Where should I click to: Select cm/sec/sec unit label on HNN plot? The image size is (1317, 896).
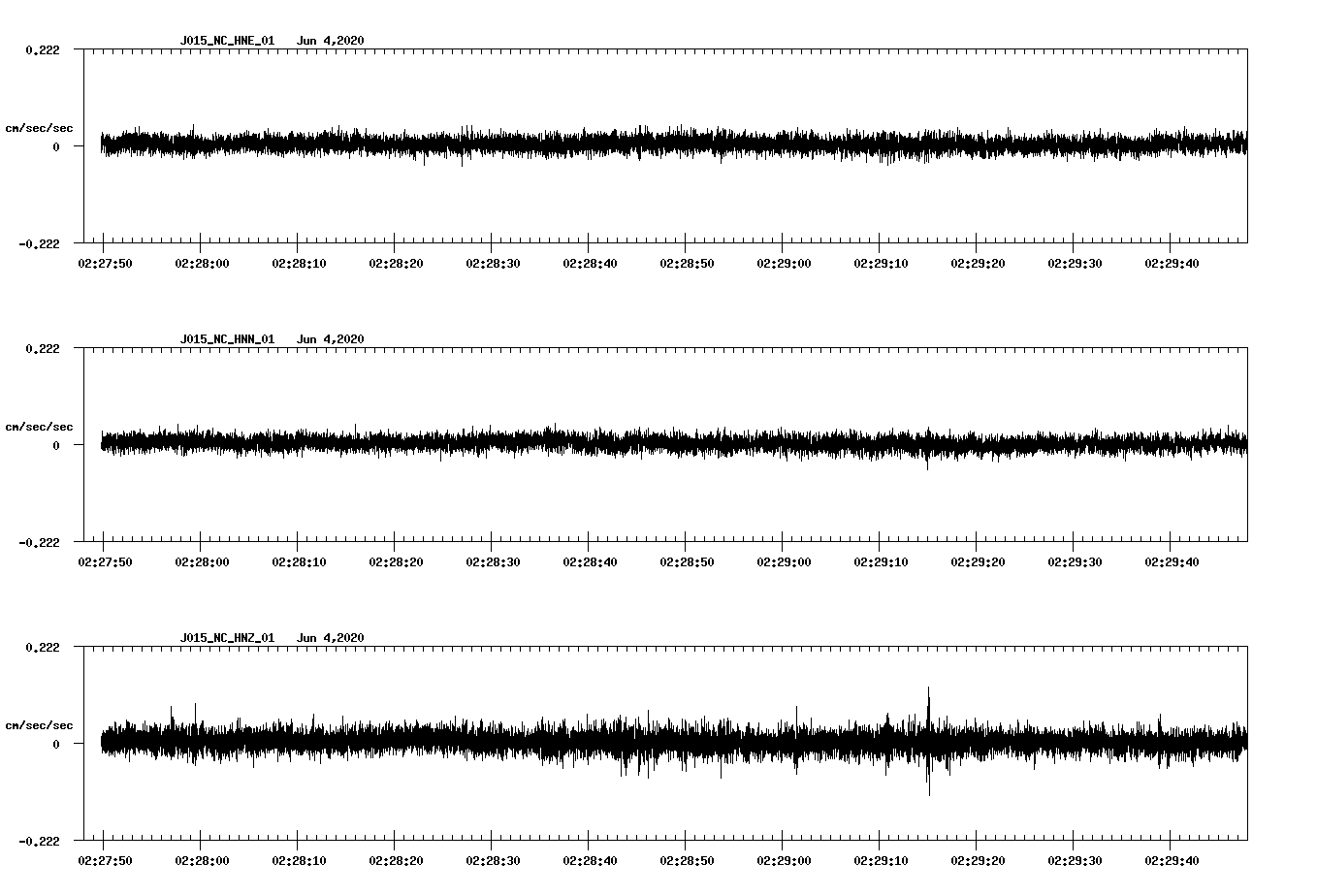(39, 427)
